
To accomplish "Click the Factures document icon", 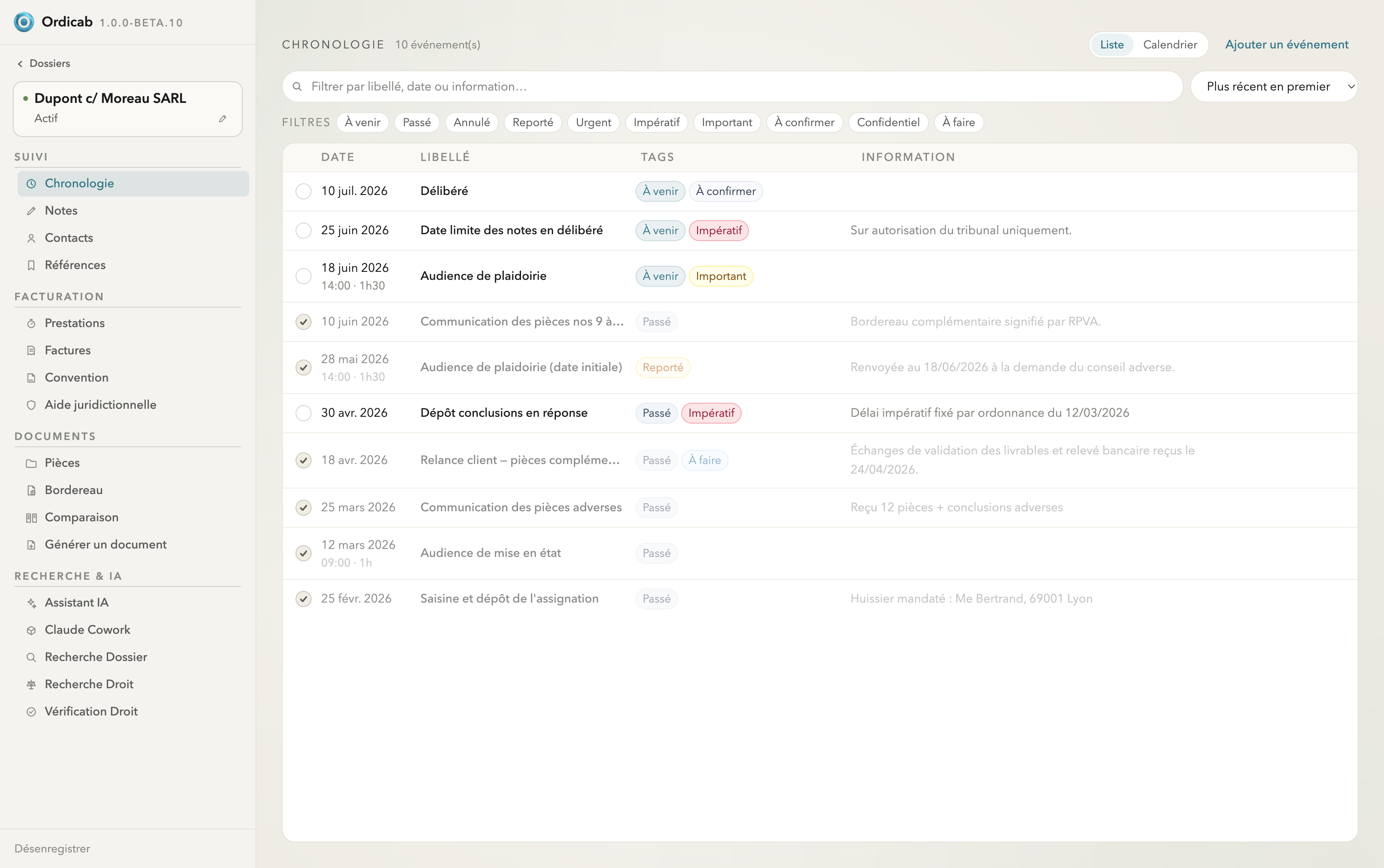I will (x=32, y=350).
